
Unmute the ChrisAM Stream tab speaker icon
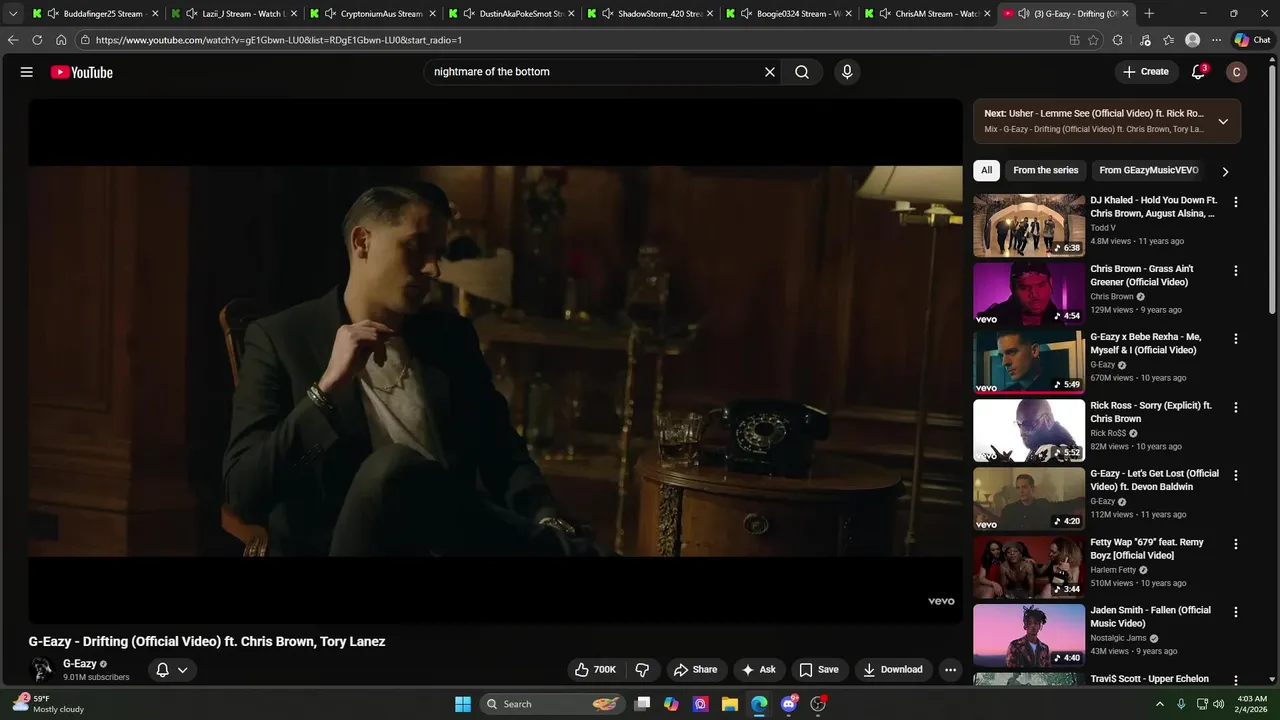pos(885,14)
